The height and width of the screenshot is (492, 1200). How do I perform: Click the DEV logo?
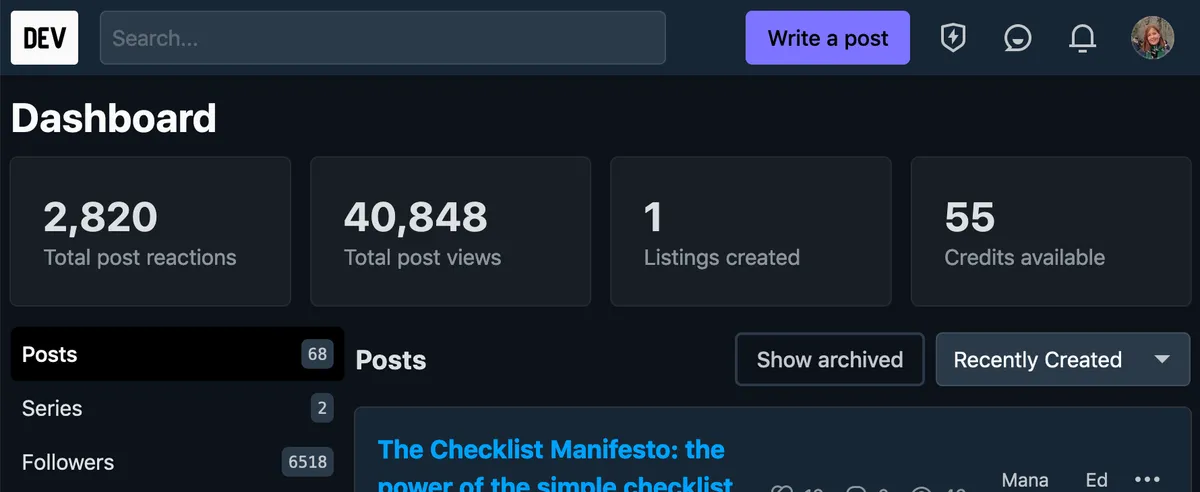44,38
